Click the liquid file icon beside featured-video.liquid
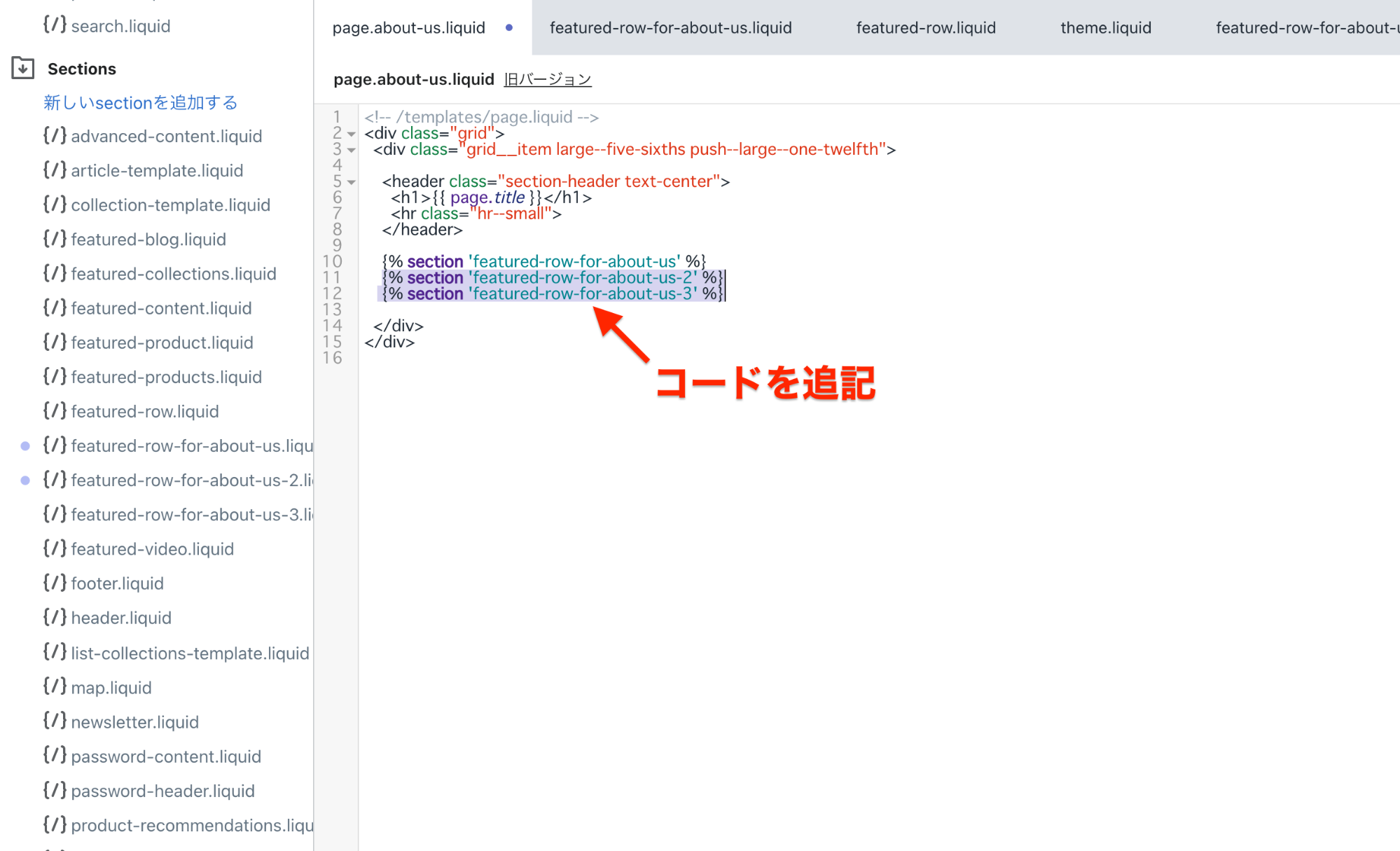The image size is (1400, 851). 55,548
